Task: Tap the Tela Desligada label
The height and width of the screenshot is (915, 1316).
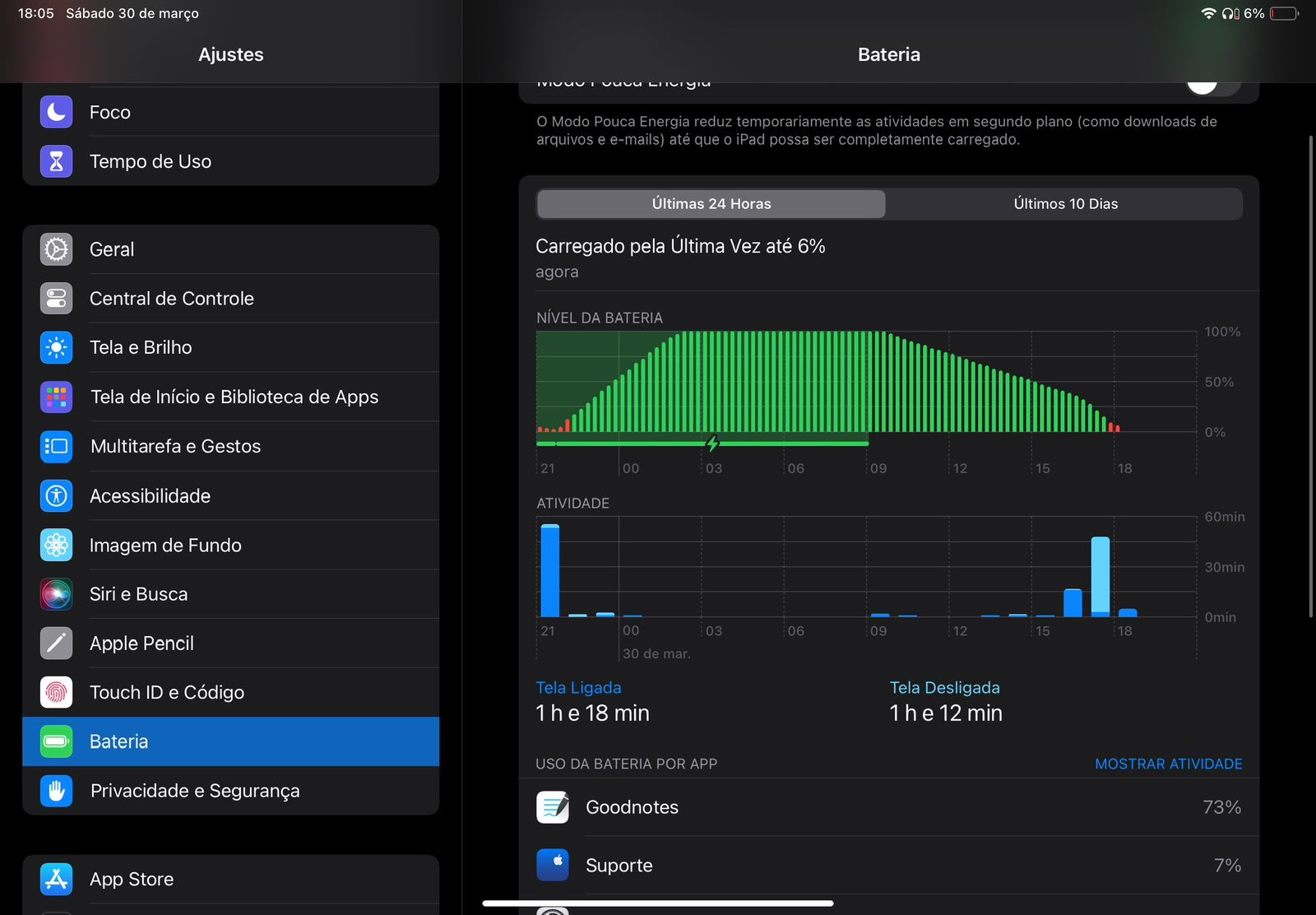Action: pyautogui.click(x=945, y=687)
